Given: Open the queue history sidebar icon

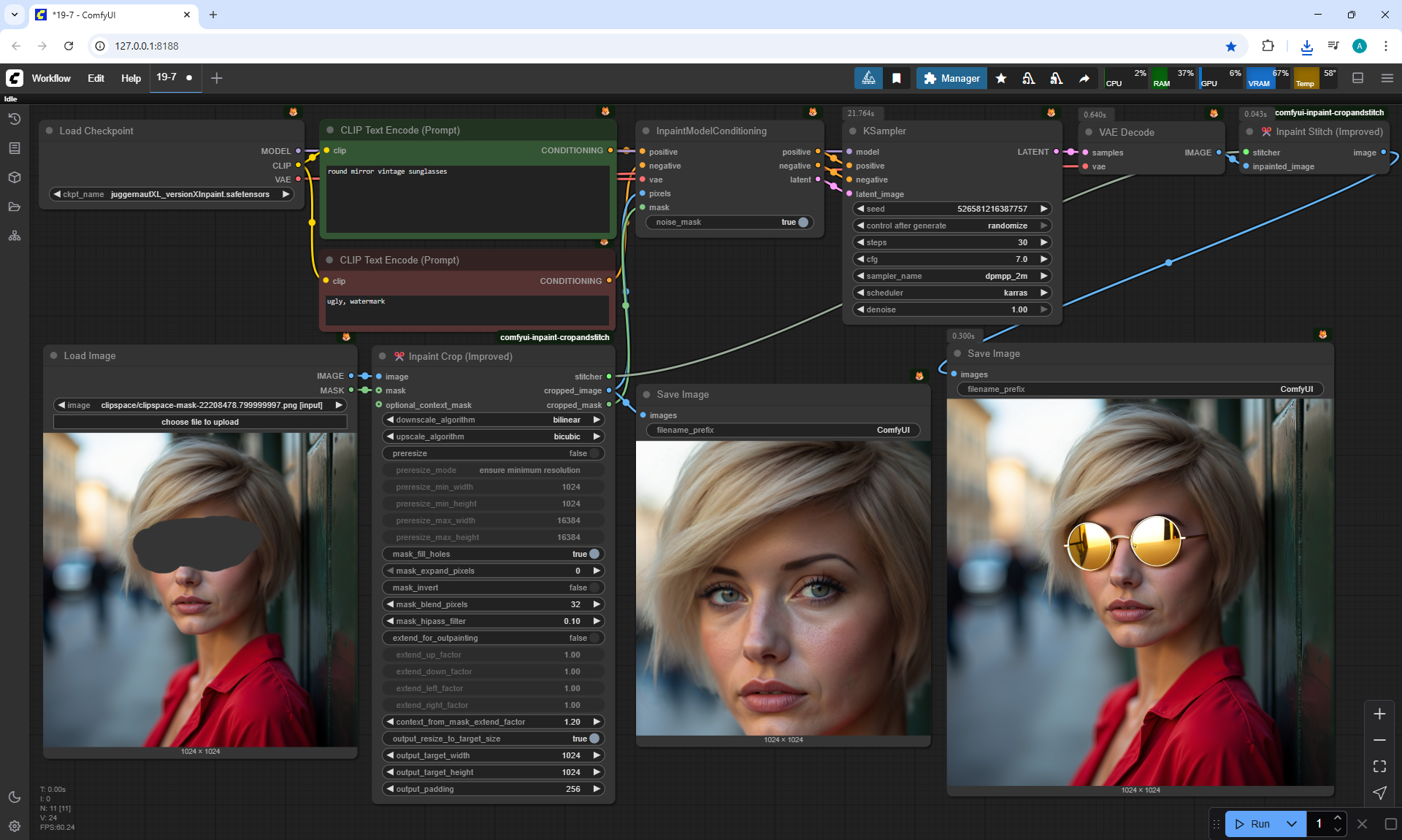Looking at the screenshot, I should [15, 119].
